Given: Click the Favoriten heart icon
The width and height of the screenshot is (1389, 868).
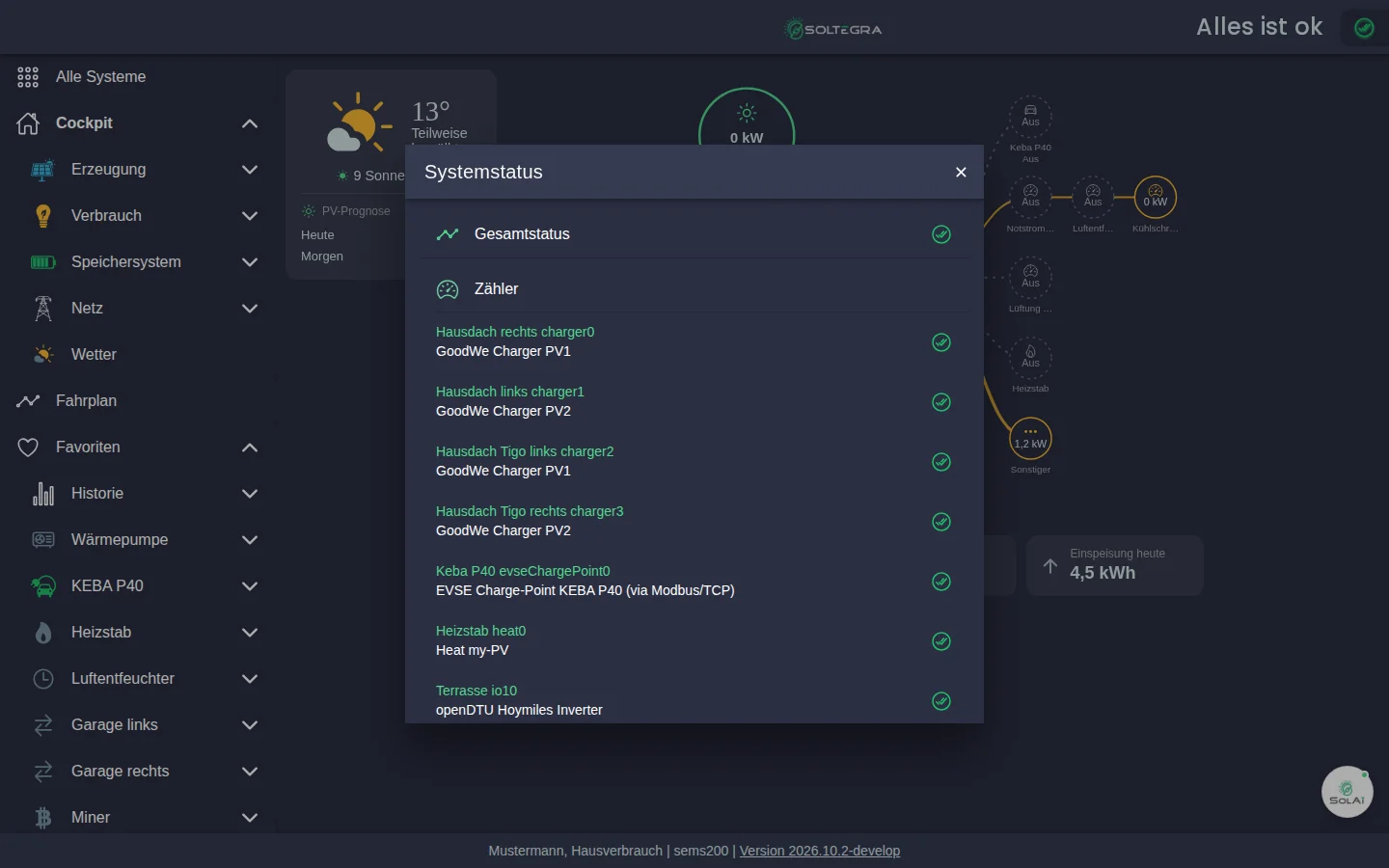Looking at the screenshot, I should pyautogui.click(x=28, y=448).
